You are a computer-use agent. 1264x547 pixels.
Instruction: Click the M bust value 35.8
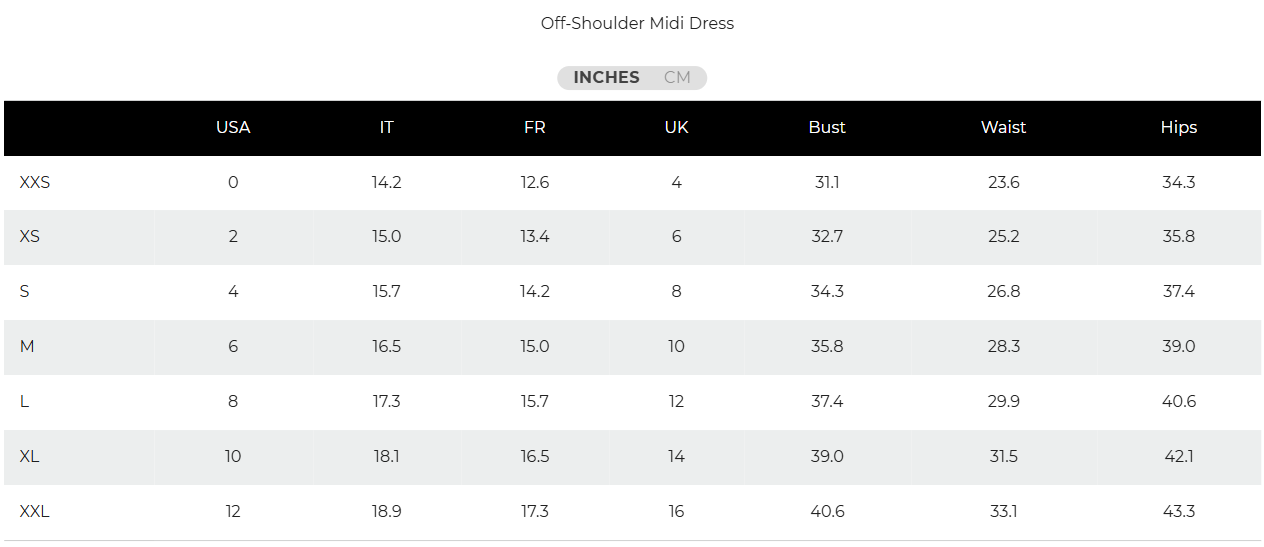[x=827, y=347]
